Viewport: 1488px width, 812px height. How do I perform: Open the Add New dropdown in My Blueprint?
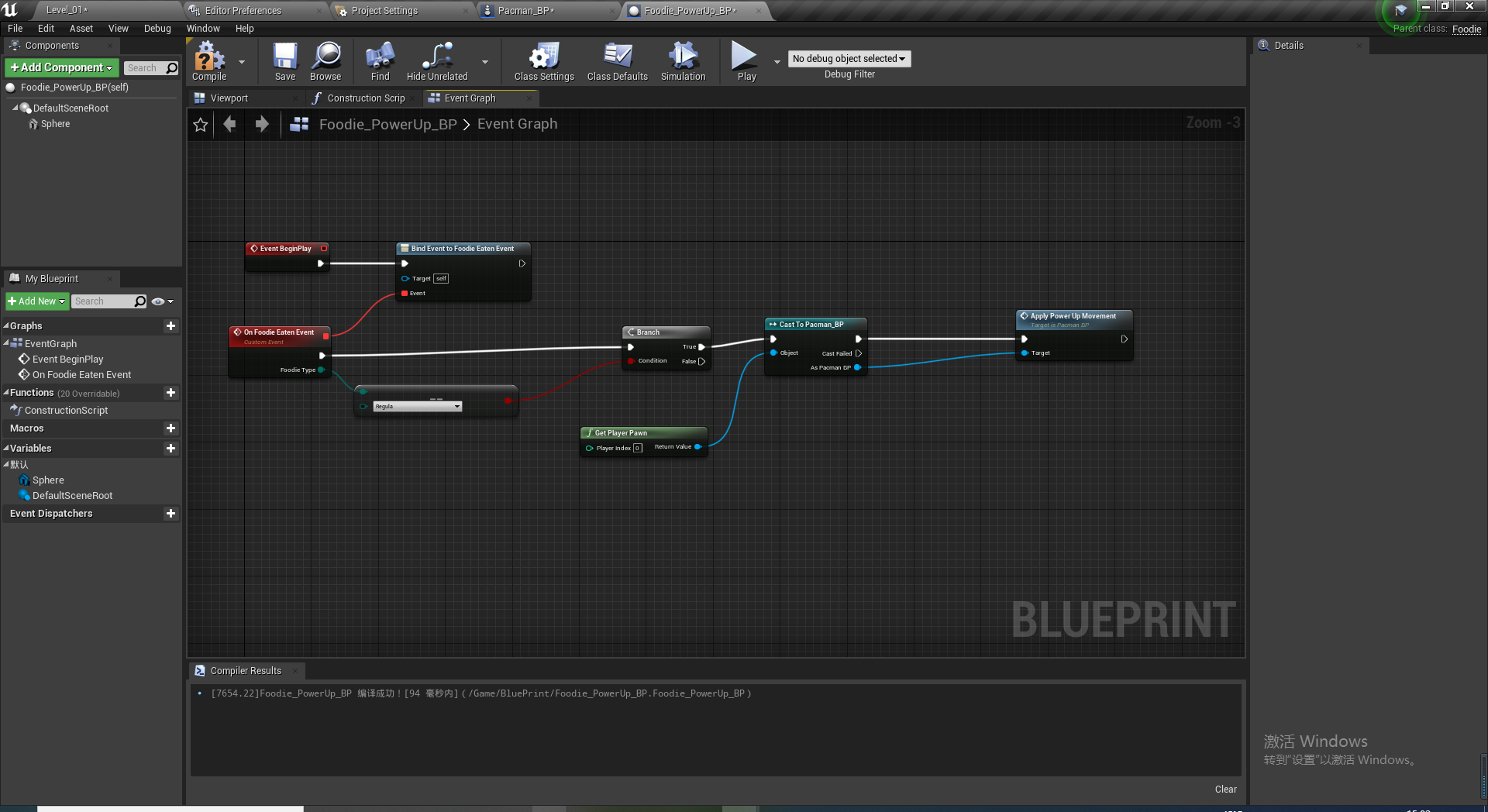pyautogui.click(x=36, y=301)
